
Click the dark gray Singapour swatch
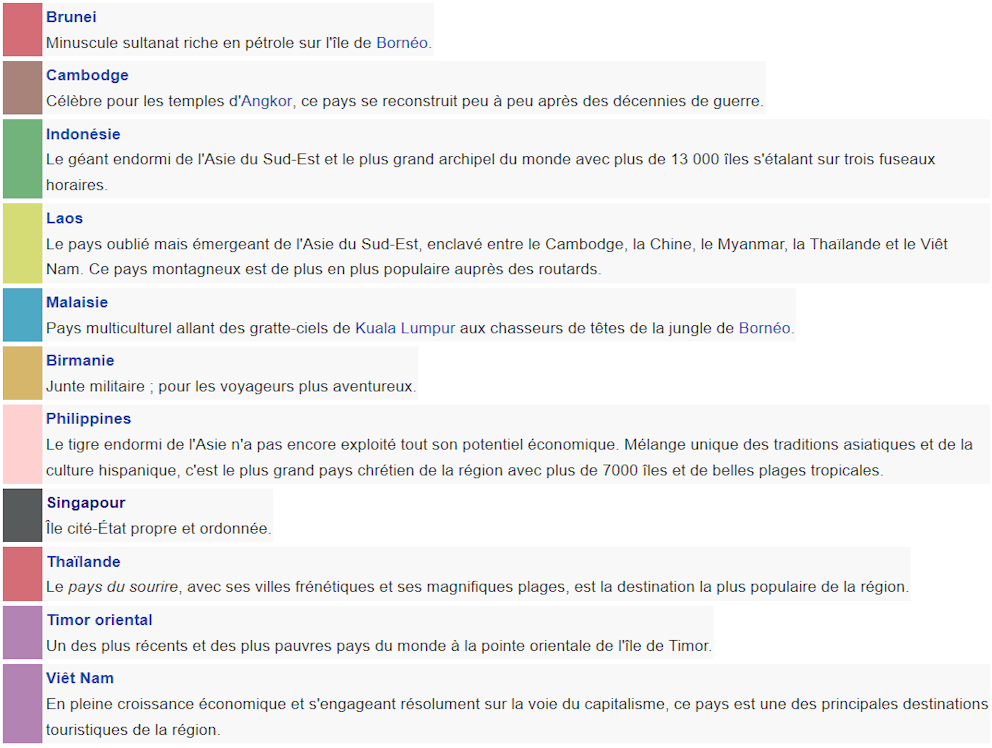23,515
